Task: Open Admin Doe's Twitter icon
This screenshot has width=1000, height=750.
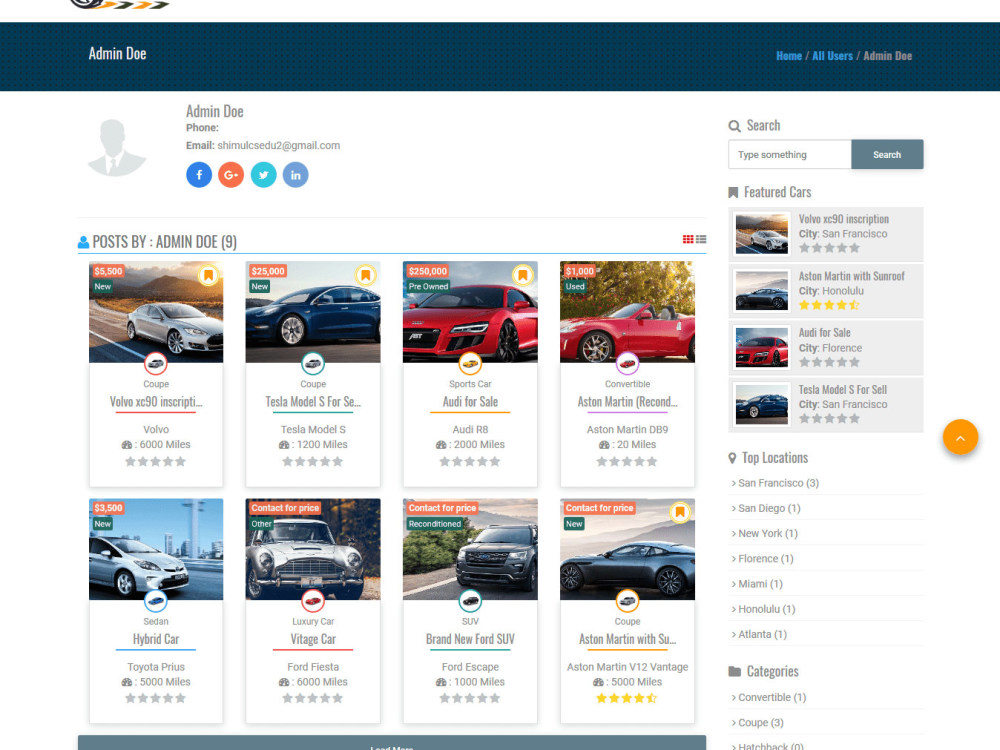Action: coord(263,175)
